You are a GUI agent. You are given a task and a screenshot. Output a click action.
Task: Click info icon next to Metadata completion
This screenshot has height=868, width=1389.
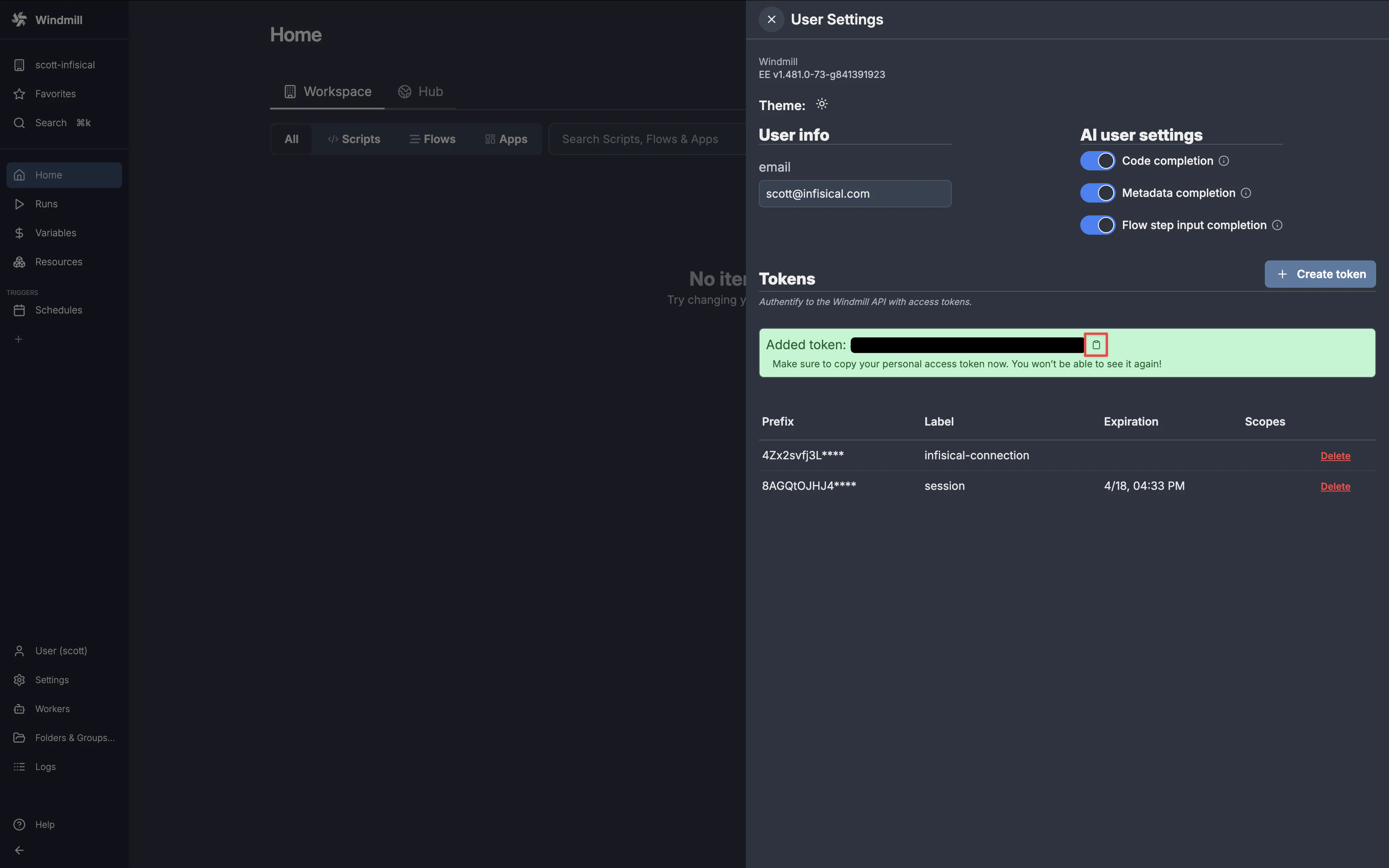click(x=1246, y=193)
